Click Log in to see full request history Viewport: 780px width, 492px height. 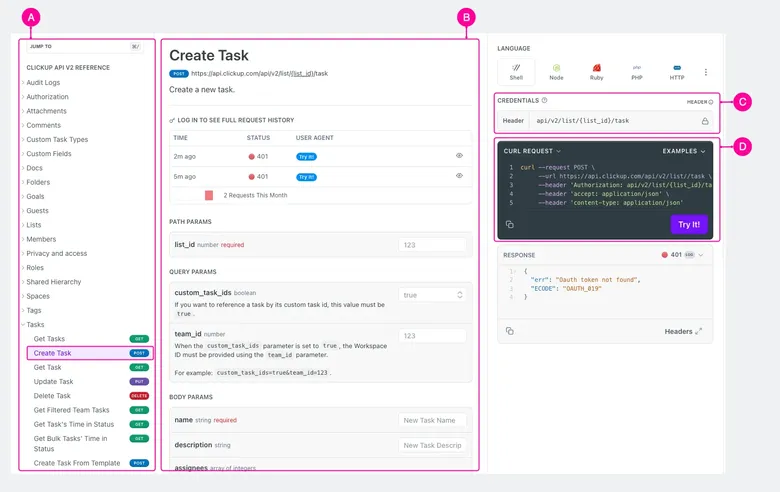(236, 120)
